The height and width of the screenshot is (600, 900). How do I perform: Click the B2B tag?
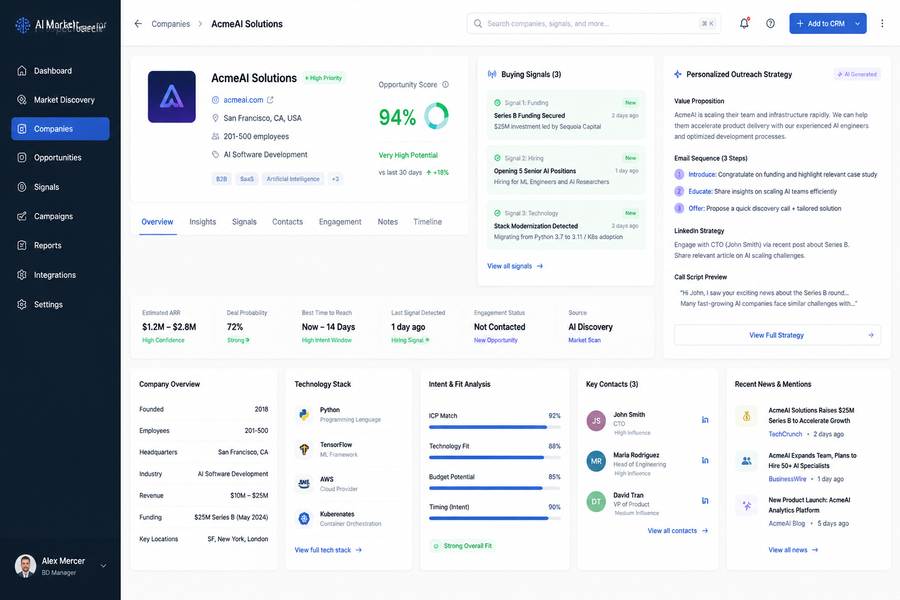click(x=222, y=179)
